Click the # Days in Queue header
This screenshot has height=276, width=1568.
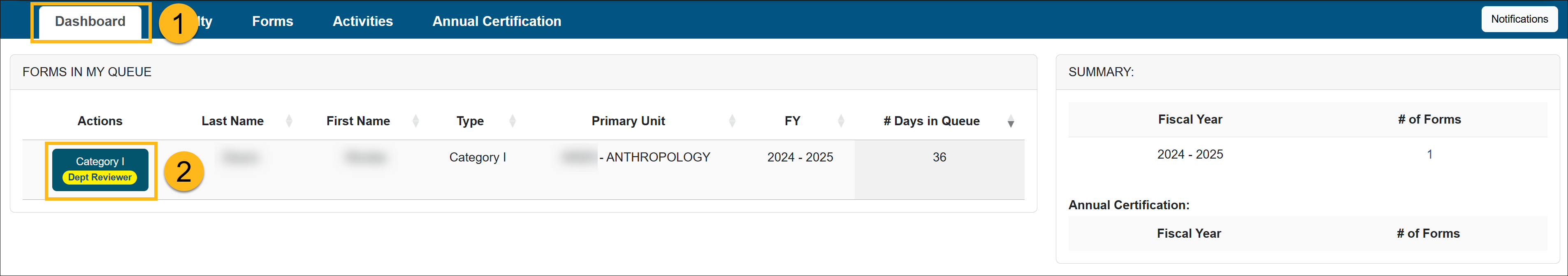[931, 121]
